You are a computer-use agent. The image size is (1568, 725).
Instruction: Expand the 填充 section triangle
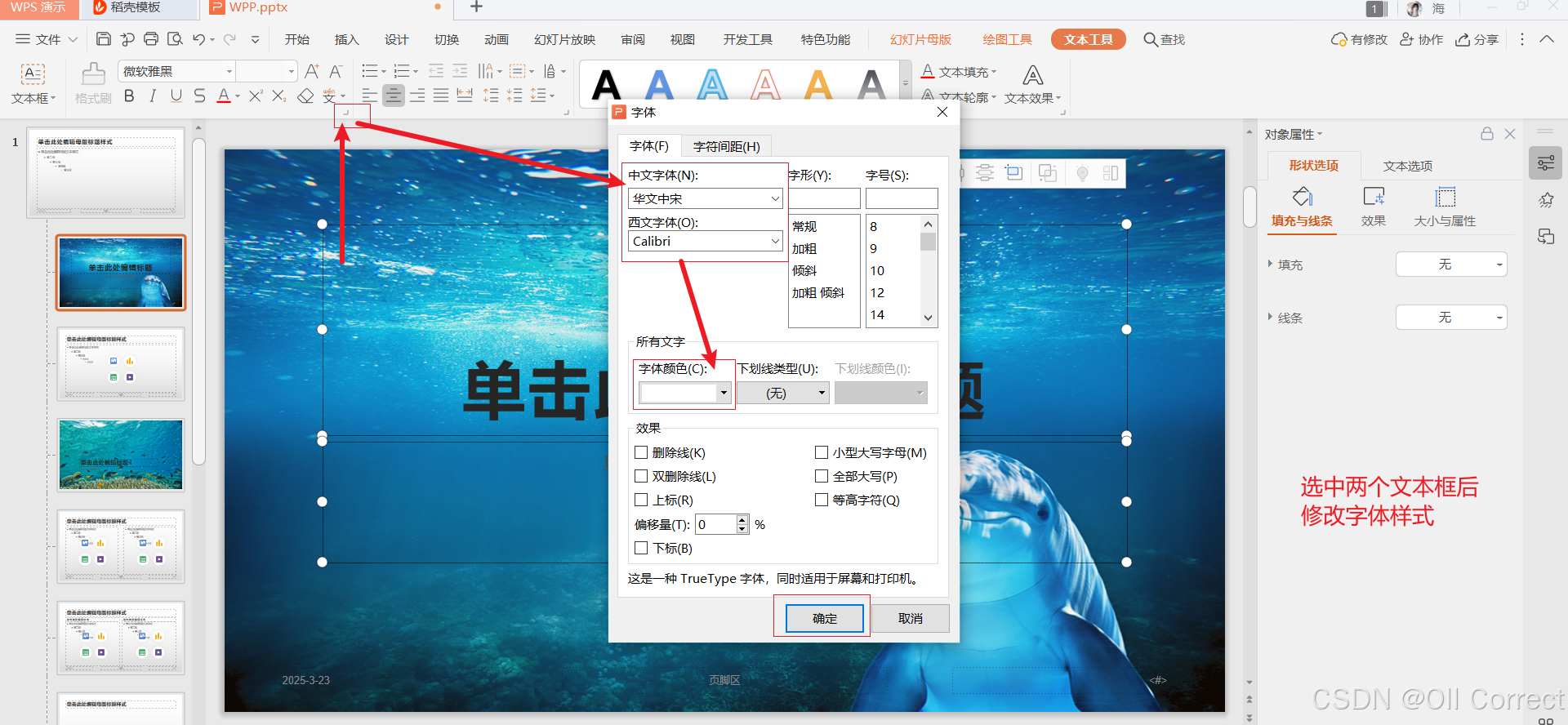tap(1270, 264)
